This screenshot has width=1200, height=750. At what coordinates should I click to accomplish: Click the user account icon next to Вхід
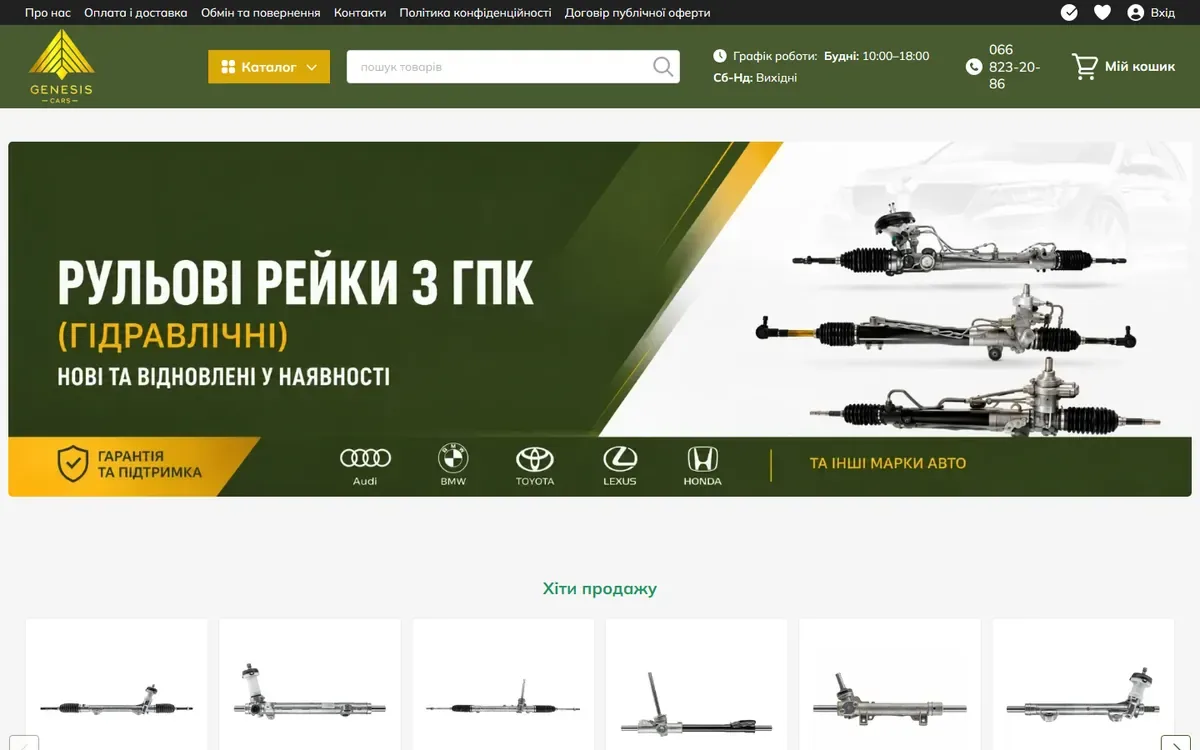pos(1135,12)
